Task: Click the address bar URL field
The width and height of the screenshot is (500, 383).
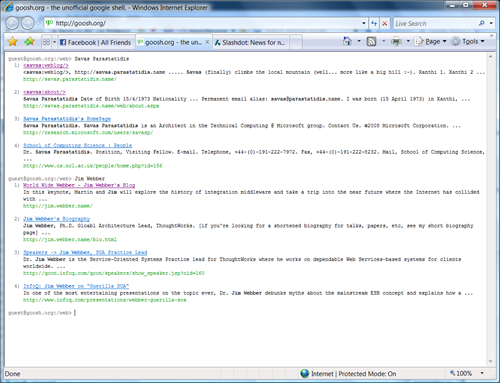Action: click(207, 23)
